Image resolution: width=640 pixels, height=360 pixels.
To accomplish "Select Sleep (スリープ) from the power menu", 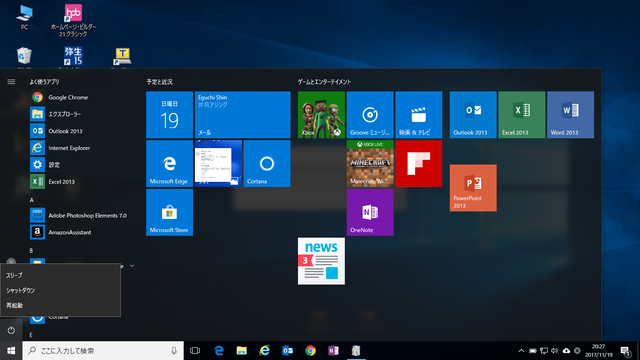I will [x=60, y=276].
